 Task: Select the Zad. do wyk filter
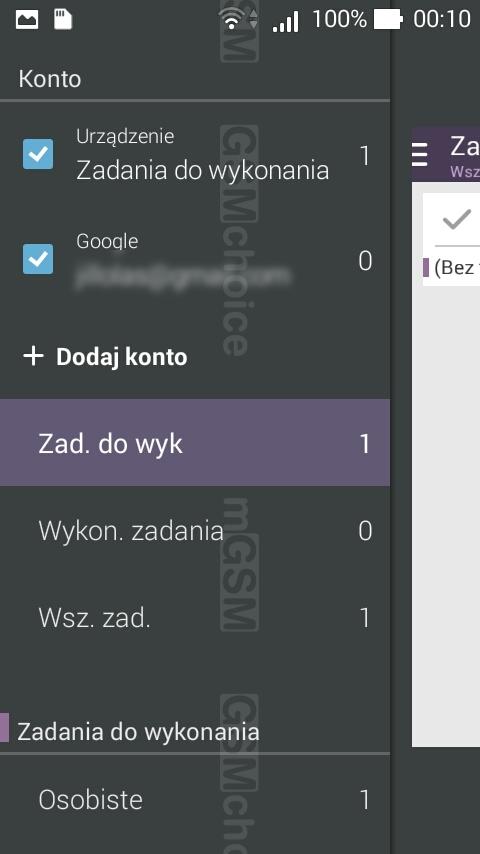coord(195,442)
